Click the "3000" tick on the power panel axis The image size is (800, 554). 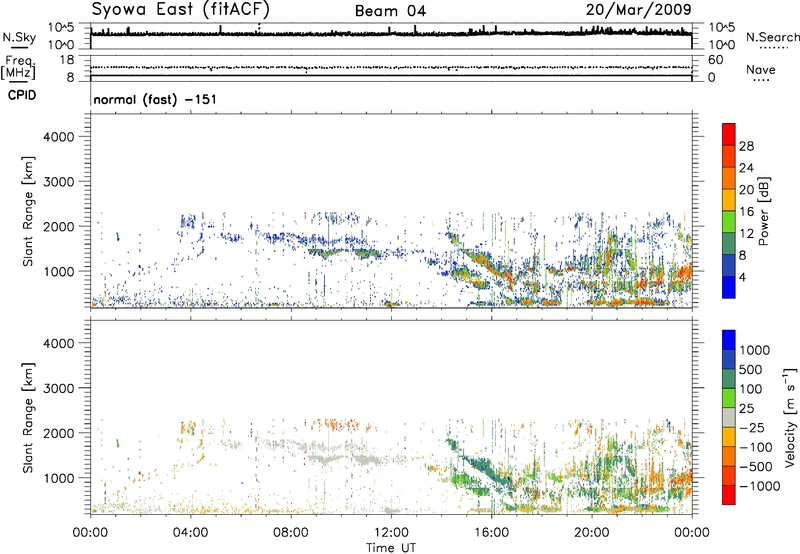[x=58, y=182]
